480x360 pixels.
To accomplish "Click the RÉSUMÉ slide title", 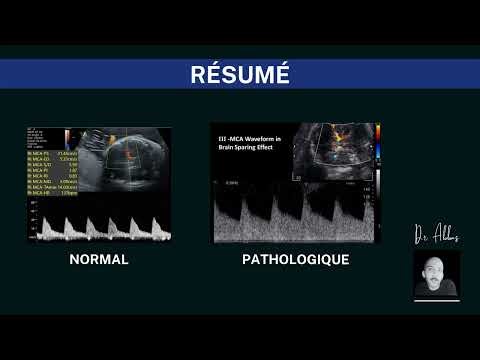I will point(240,74).
